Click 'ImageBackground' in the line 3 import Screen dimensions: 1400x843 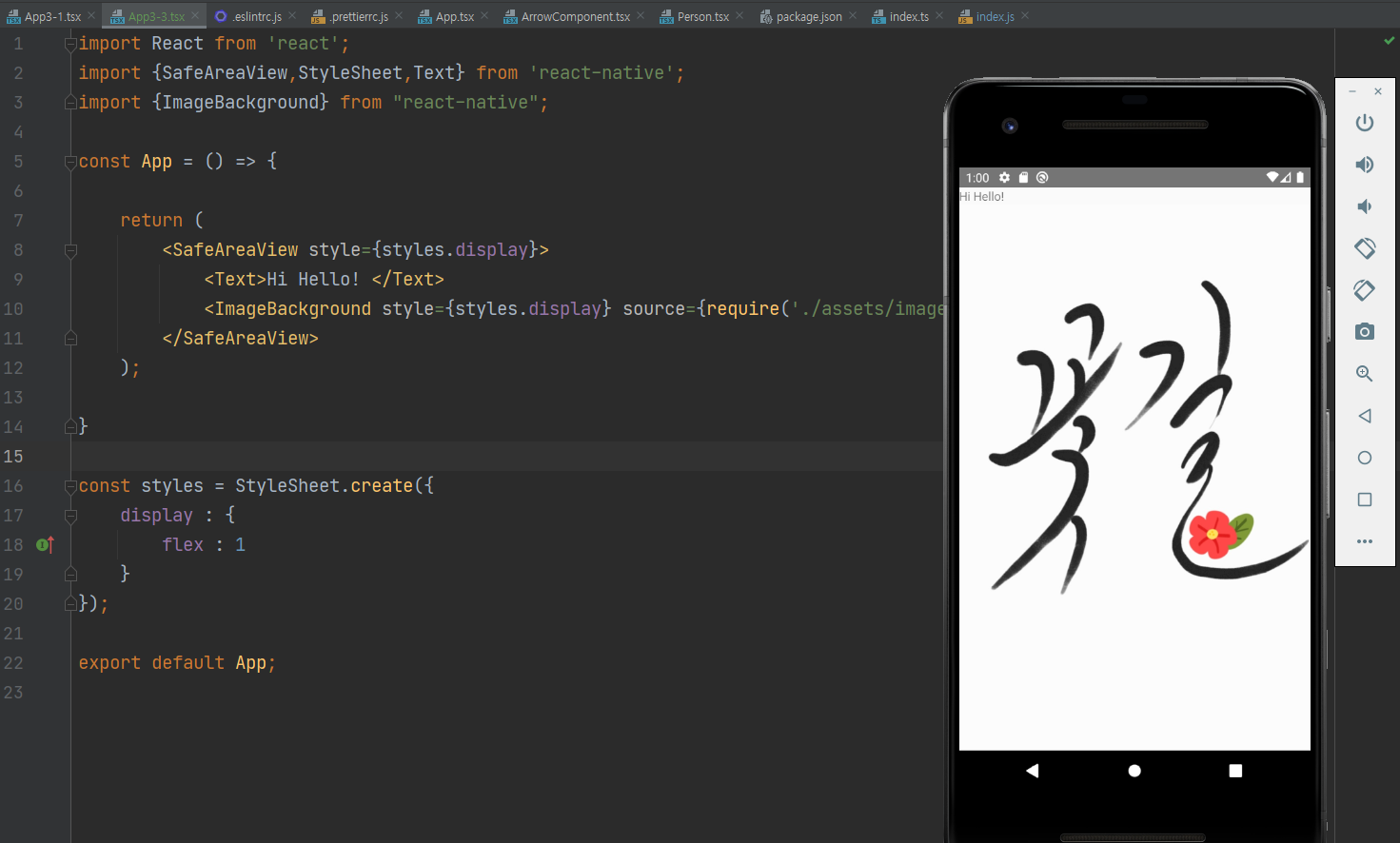(241, 102)
